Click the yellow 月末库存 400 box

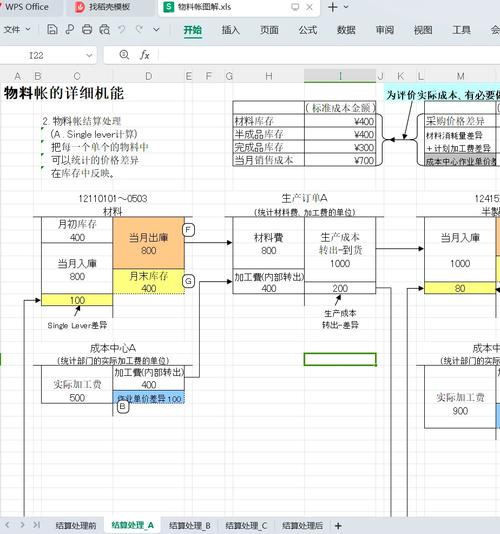[x=149, y=282]
